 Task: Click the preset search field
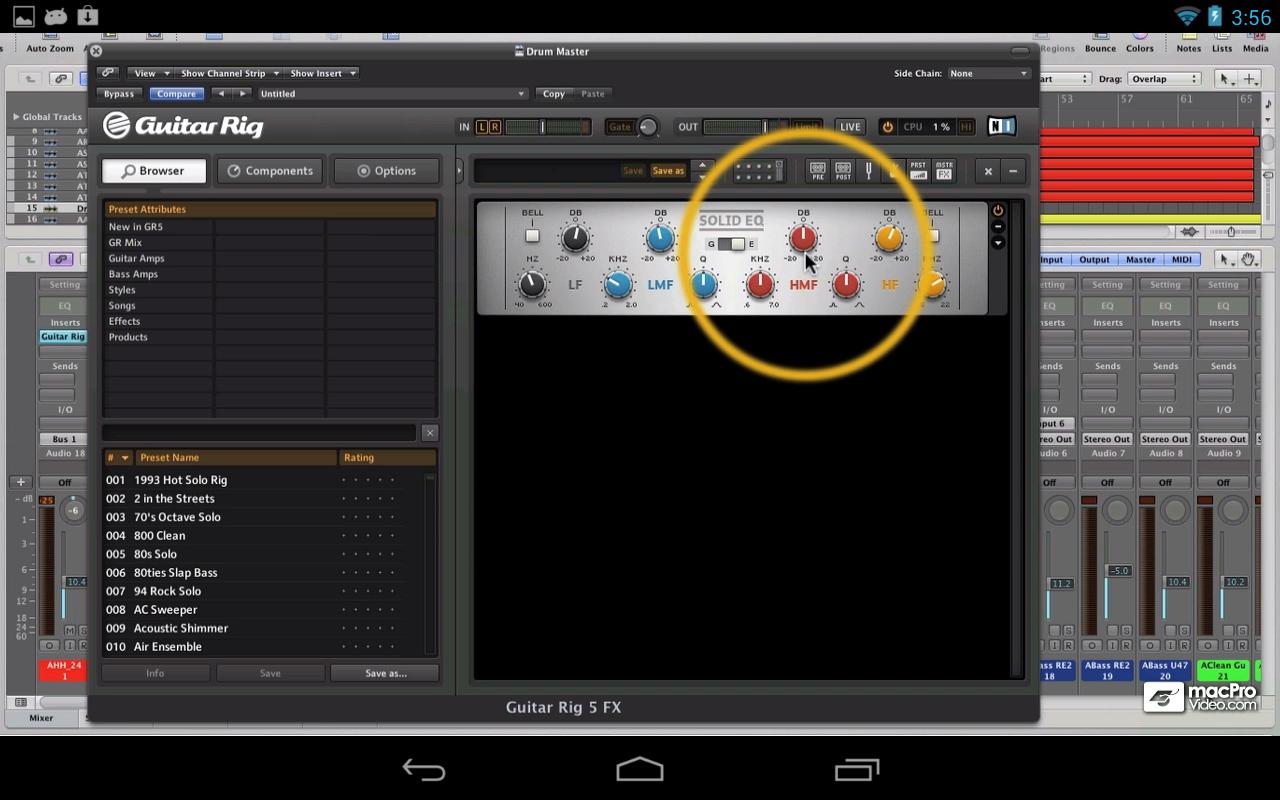click(x=259, y=432)
